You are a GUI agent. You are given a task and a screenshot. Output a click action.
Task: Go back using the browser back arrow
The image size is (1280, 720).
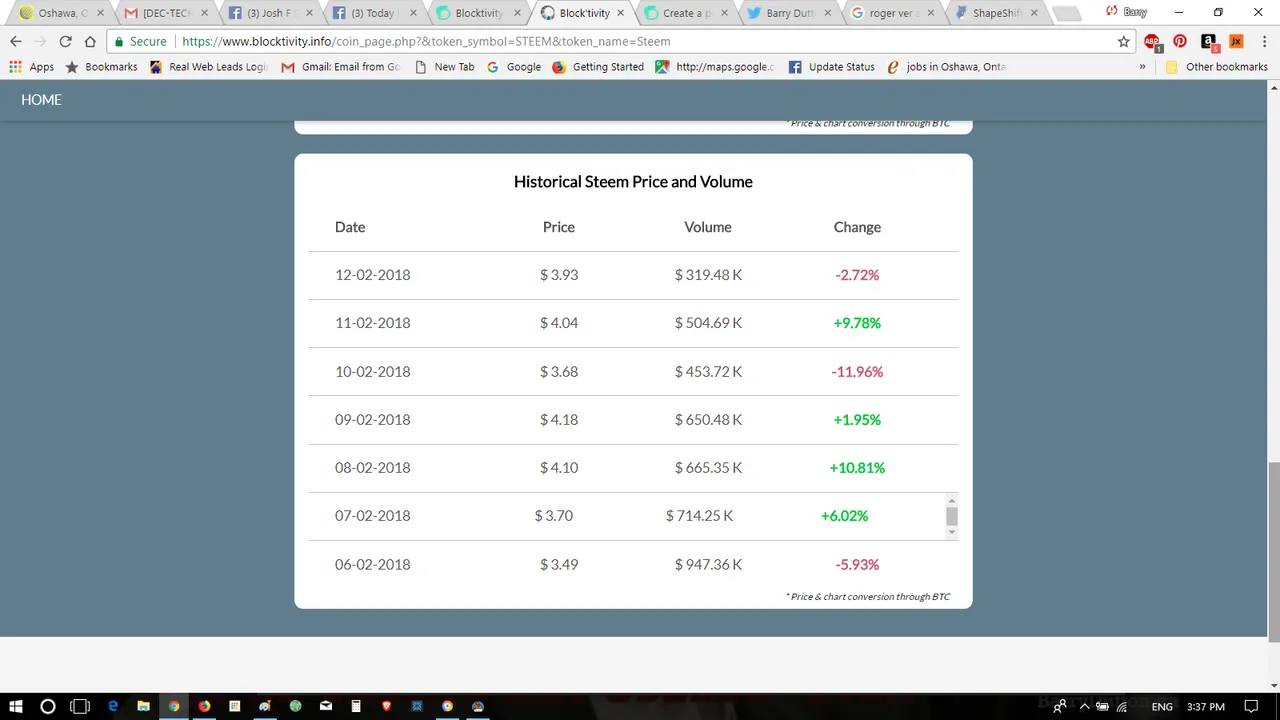click(x=15, y=41)
